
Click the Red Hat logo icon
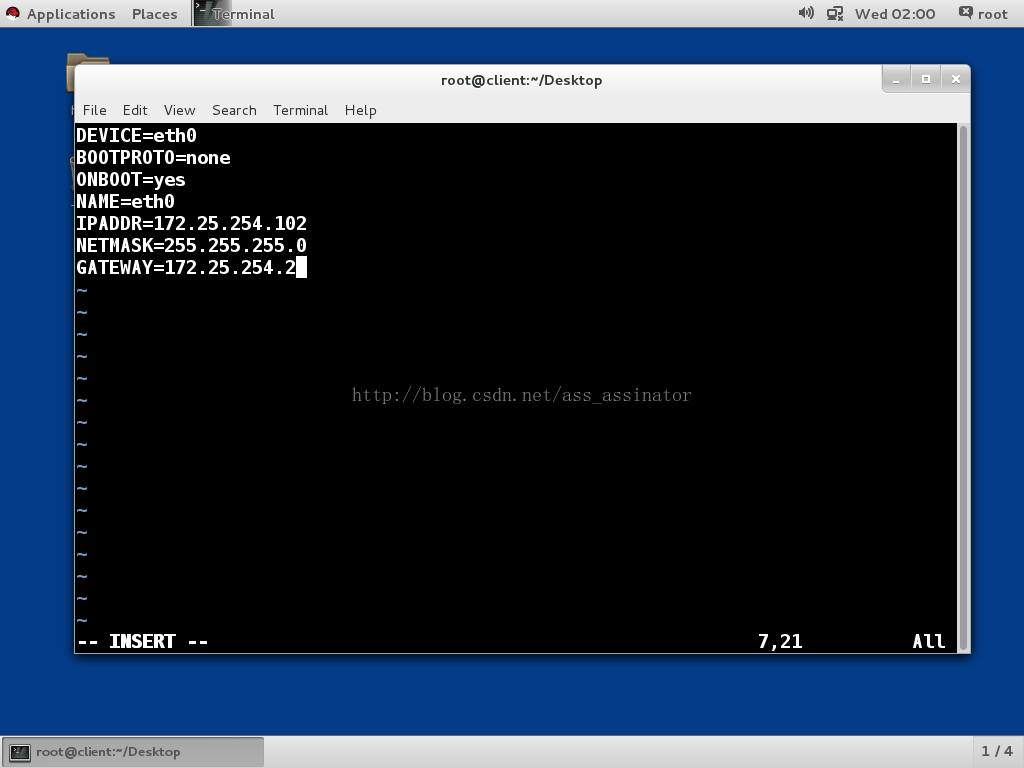(x=12, y=13)
